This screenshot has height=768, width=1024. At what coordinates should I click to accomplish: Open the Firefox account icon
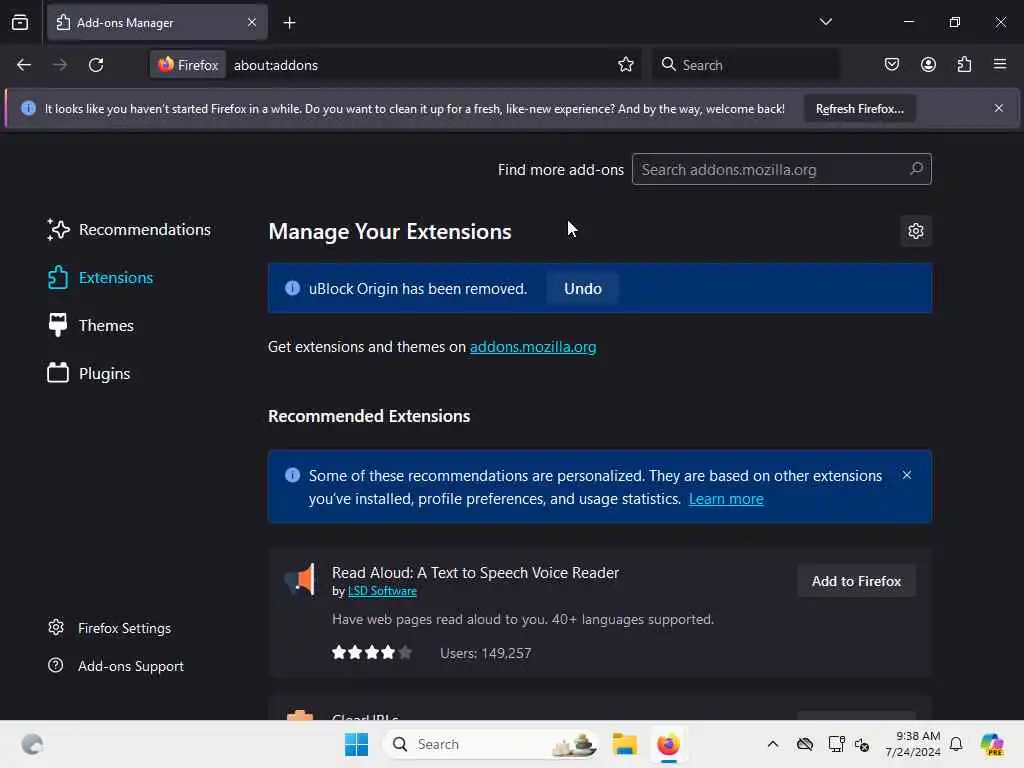pyautogui.click(x=928, y=65)
